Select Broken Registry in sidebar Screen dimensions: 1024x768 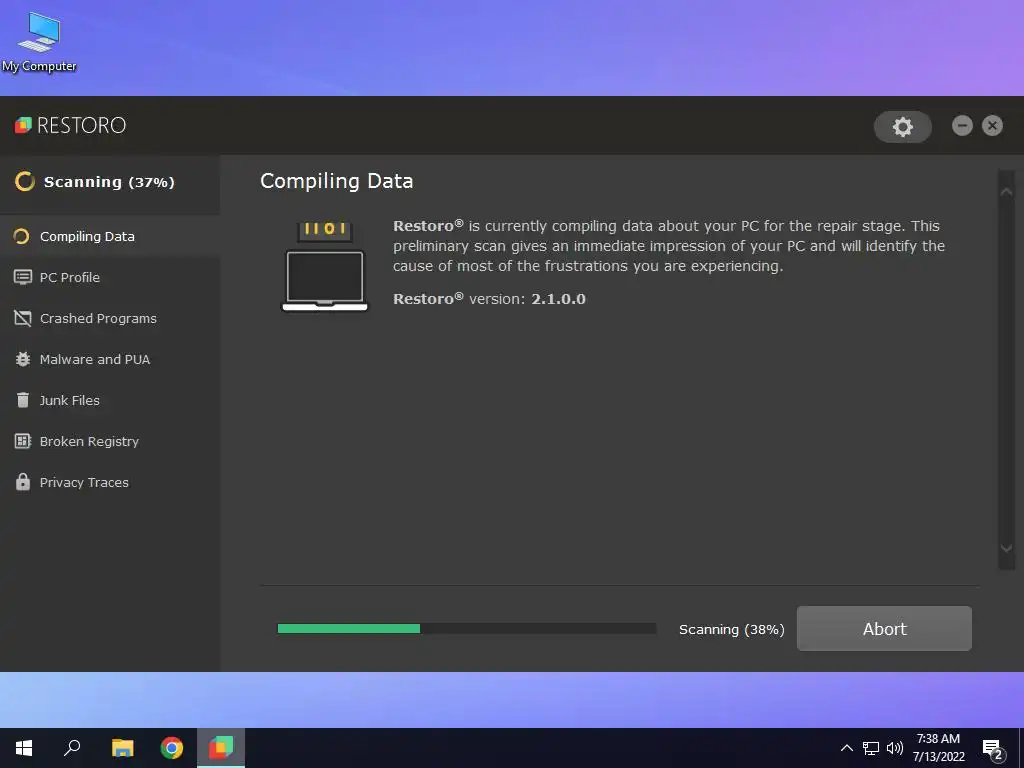click(110, 441)
